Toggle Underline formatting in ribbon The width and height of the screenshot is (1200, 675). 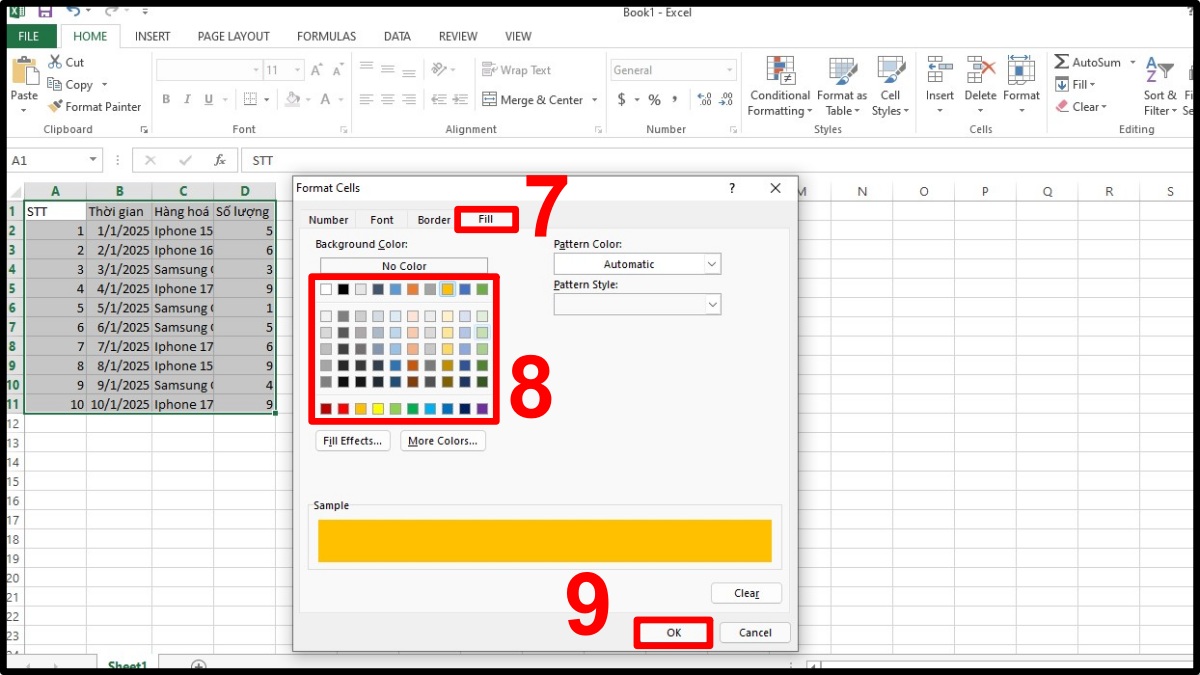(x=209, y=99)
